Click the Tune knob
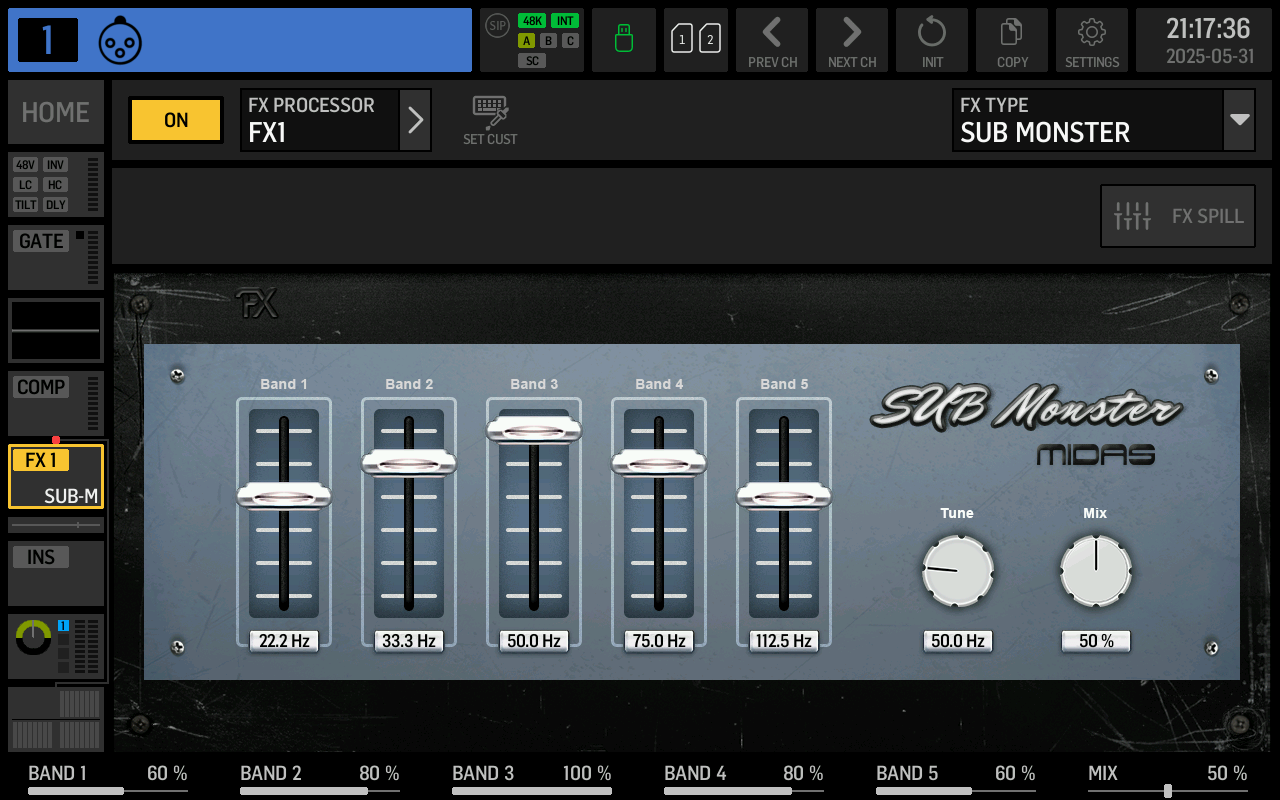This screenshot has height=800, width=1280. [958, 571]
